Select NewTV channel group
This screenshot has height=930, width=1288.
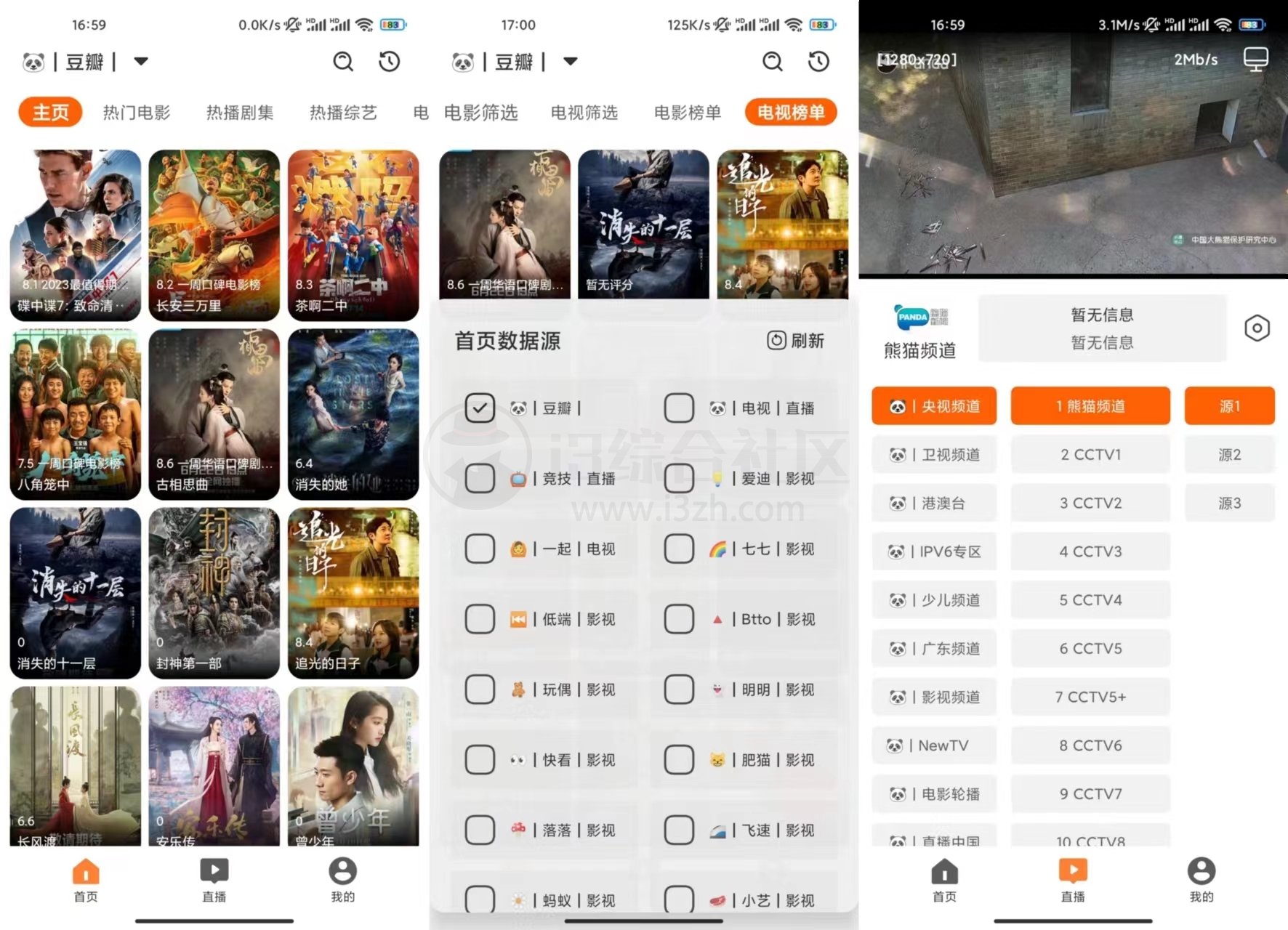[934, 745]
